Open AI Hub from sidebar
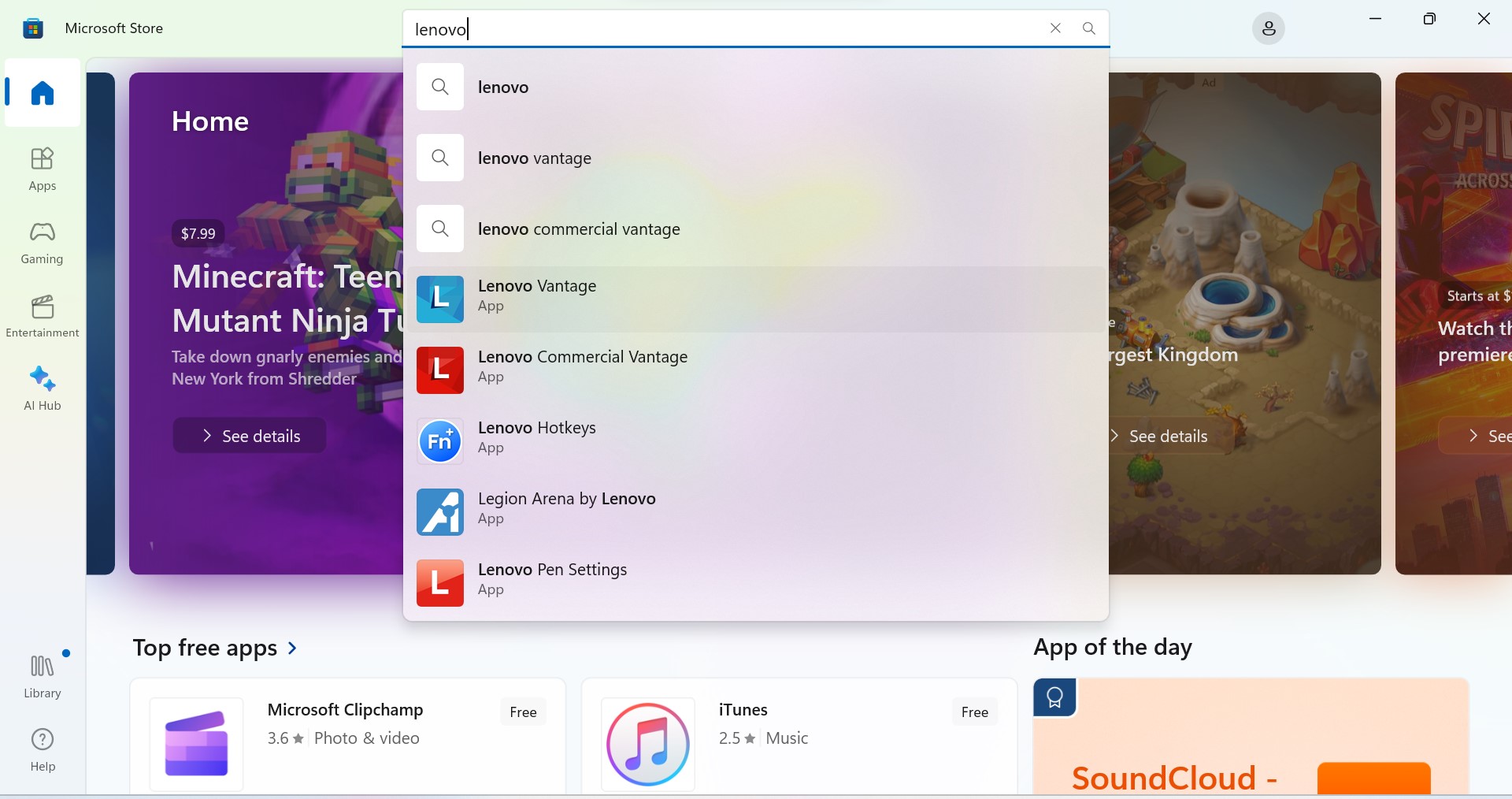1512x799 pixels. 43,388
